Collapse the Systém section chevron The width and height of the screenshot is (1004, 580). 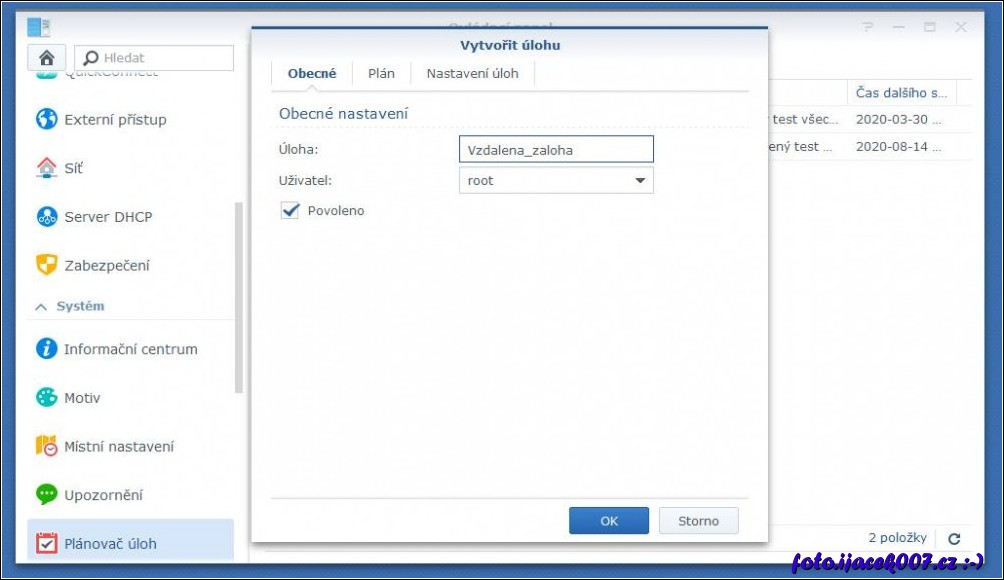point(41,307)
